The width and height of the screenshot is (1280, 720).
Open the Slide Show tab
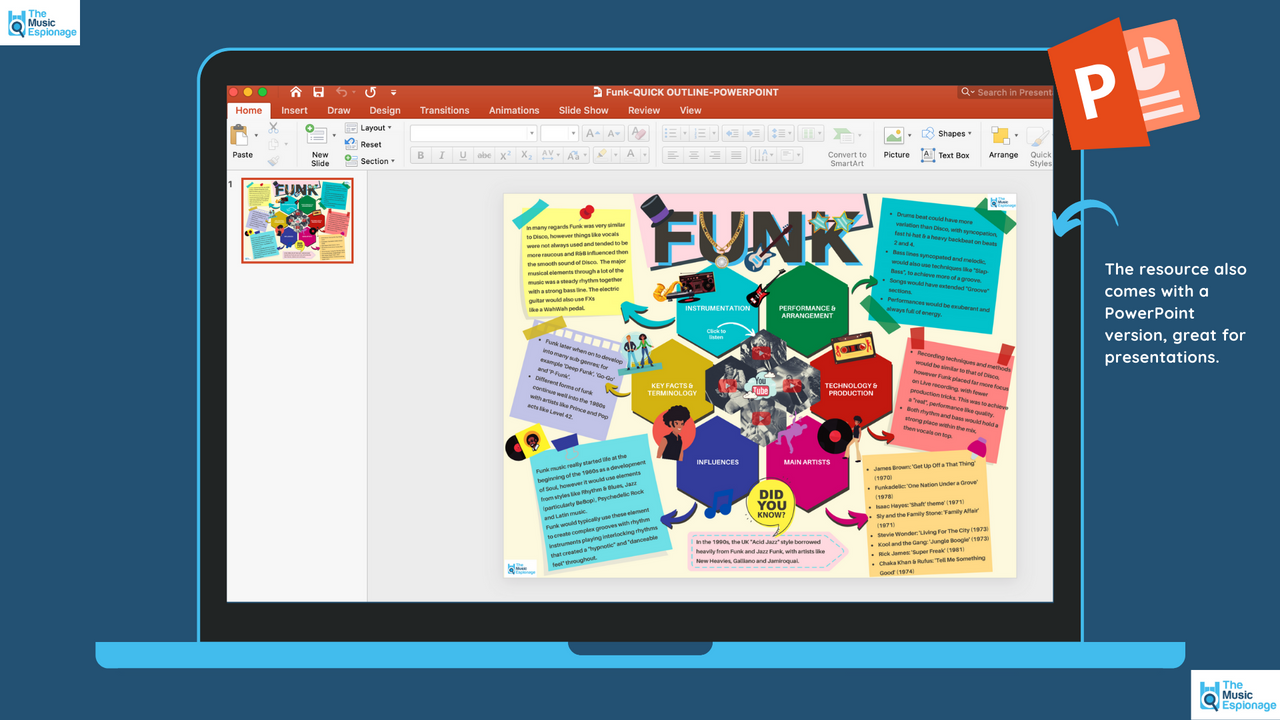(583, 110)
